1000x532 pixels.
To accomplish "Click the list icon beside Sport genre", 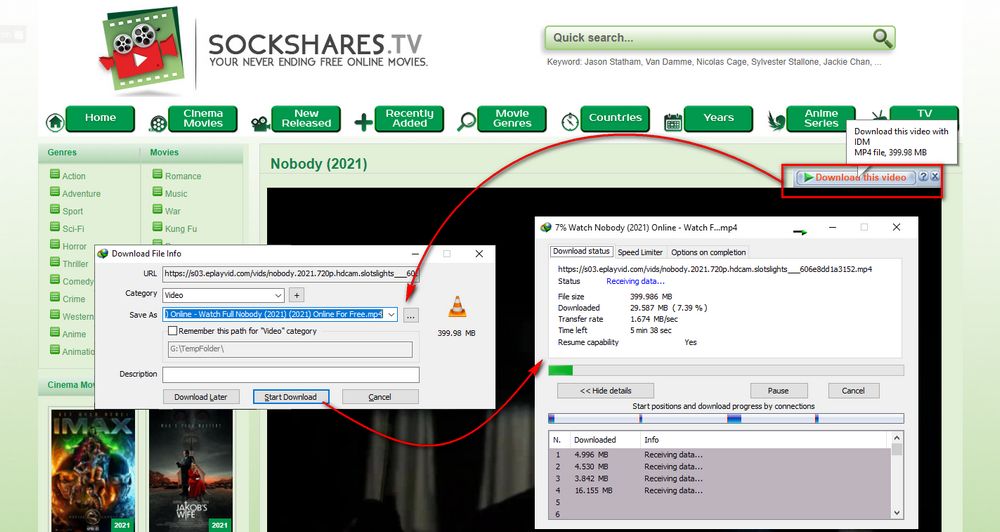I will tap(55, 209).
